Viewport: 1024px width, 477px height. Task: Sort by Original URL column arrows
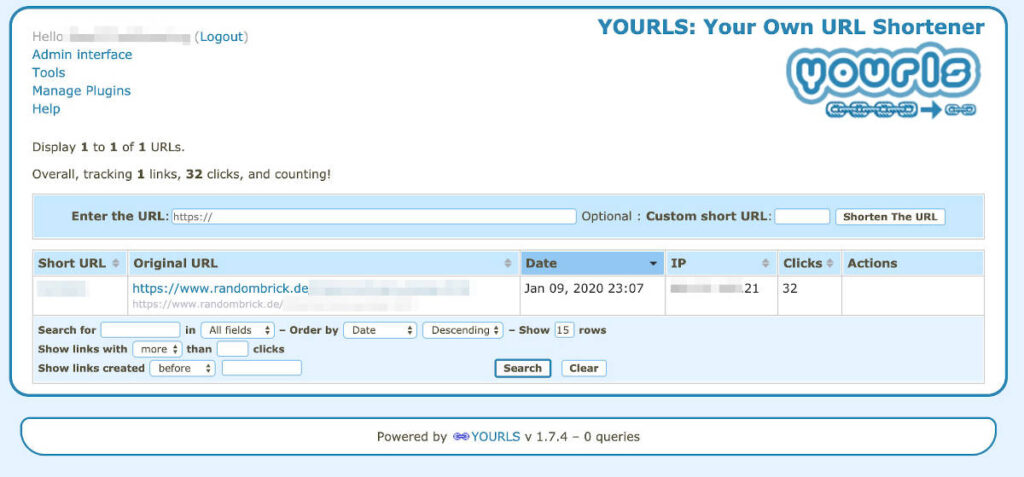click(508, 263)
